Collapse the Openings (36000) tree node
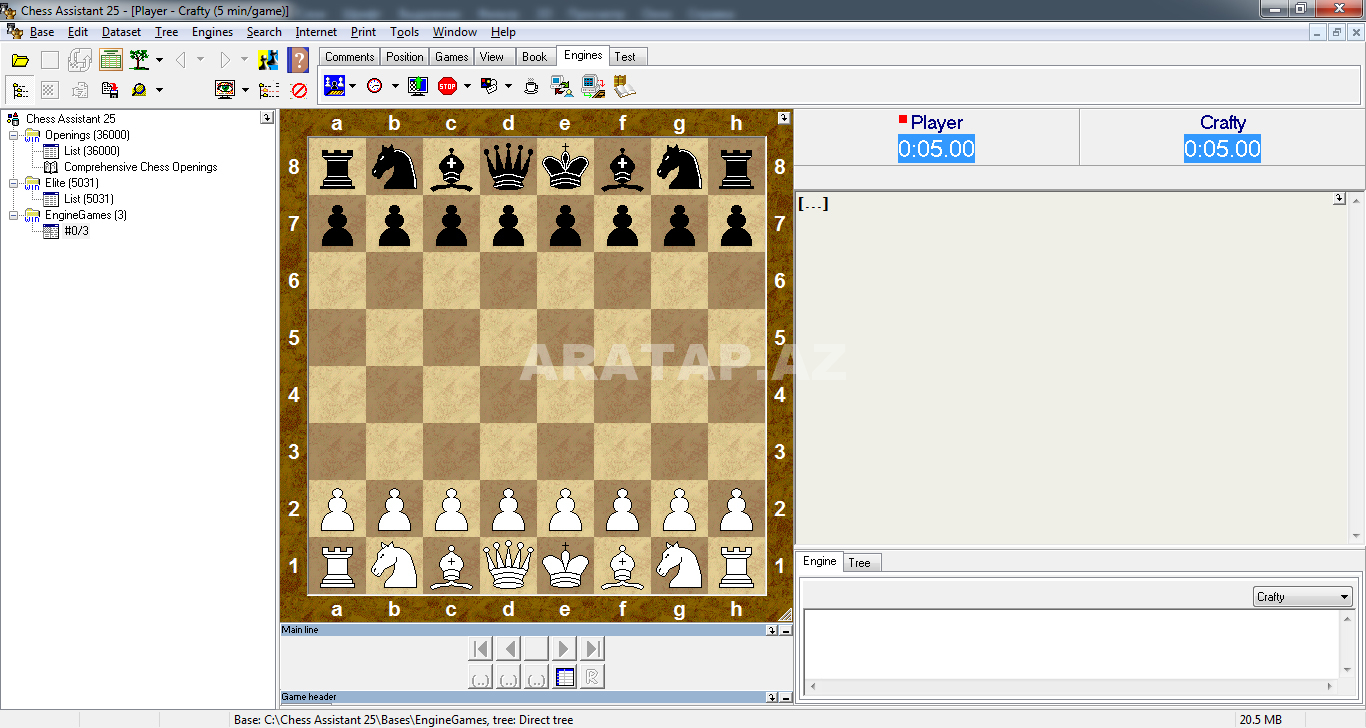Screen dimensions: 1366x728 click(13, 135)
